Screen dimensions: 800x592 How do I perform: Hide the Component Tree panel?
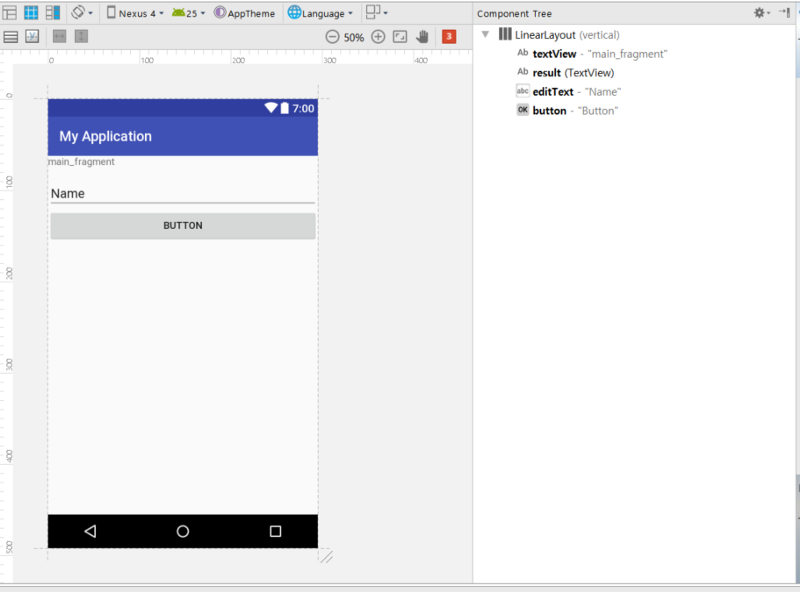[785, 13]
